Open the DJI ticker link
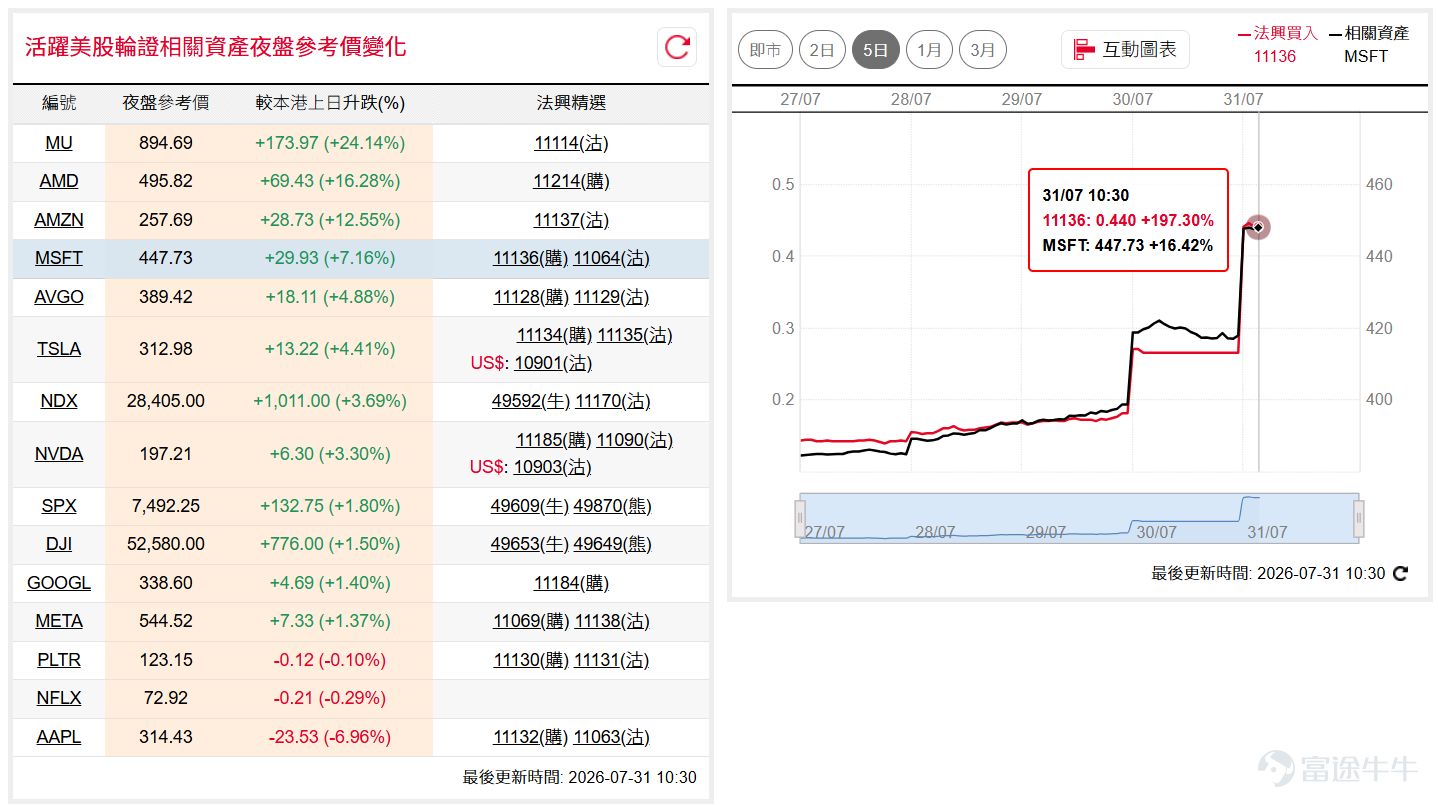 pos(59,544)
